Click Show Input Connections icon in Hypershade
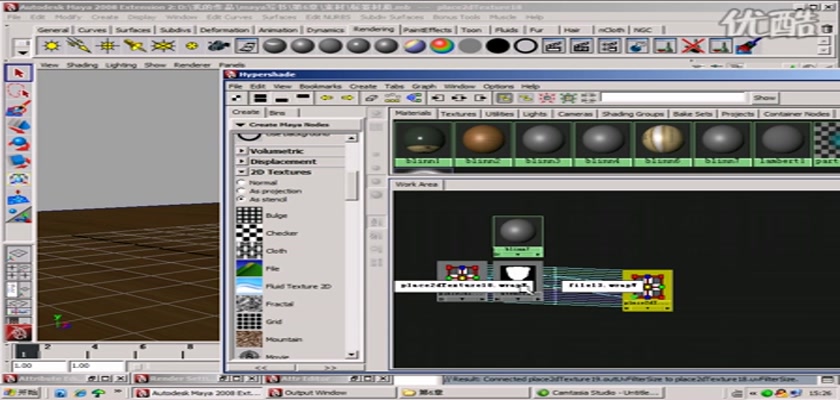 pos(438,98)
